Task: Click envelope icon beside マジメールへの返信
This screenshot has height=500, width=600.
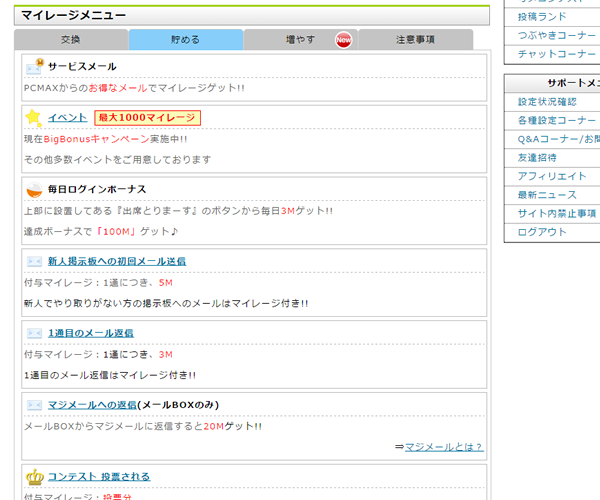Action: [x=34, y=405]
